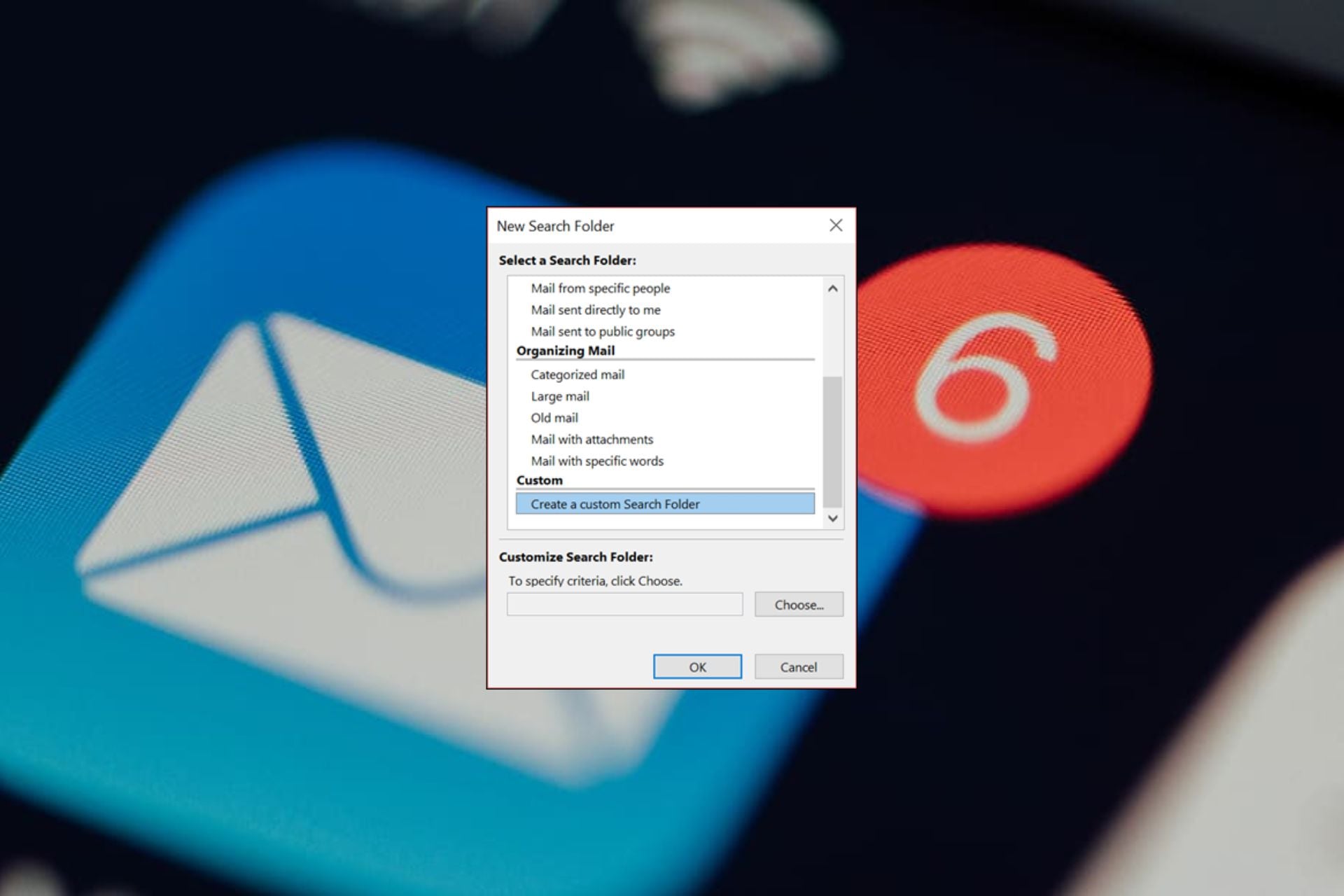Select Mail from specific people
This screenshot has height=896, width=1344.
coord(600,288)
